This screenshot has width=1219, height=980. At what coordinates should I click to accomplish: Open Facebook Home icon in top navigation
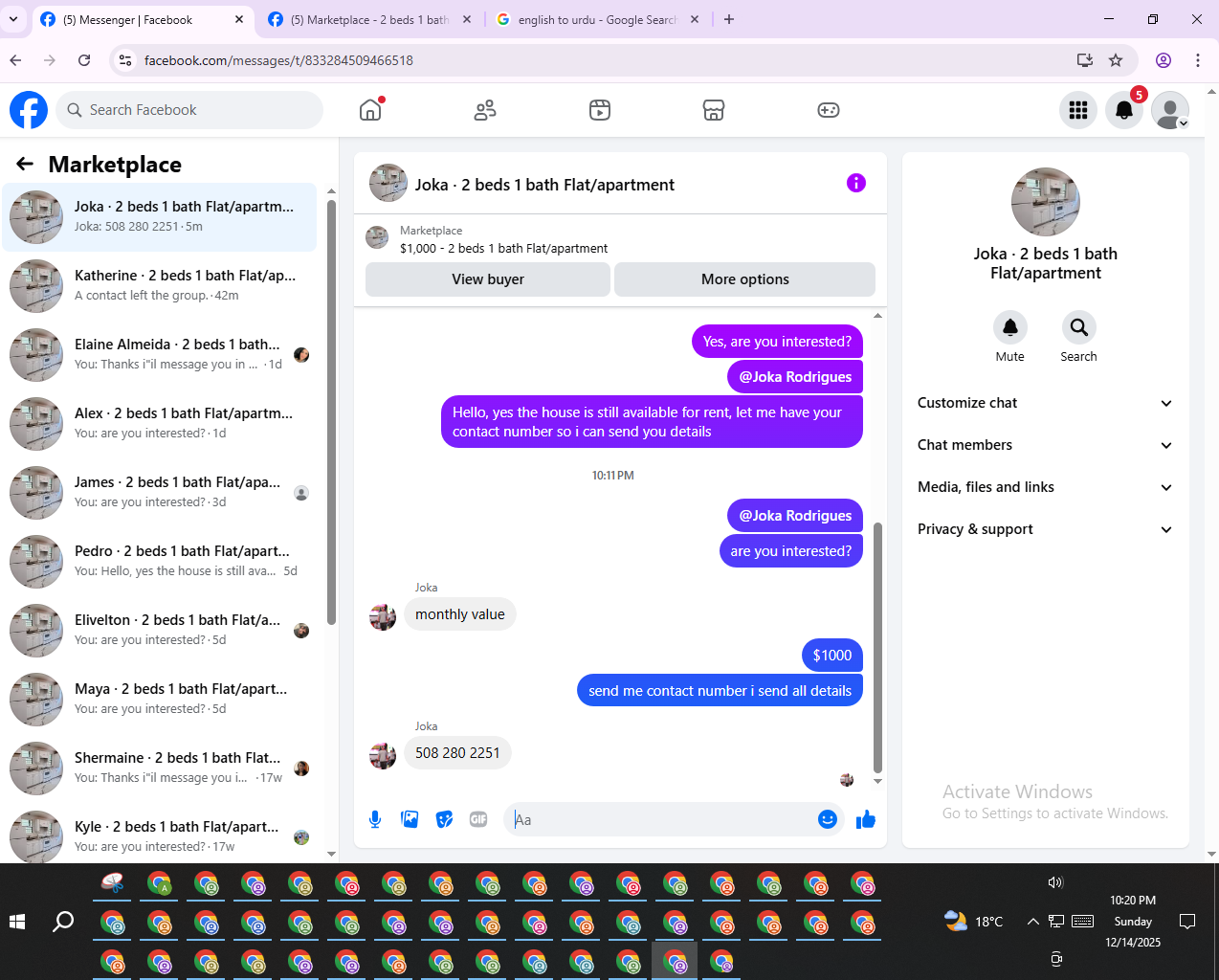[370, 110]
